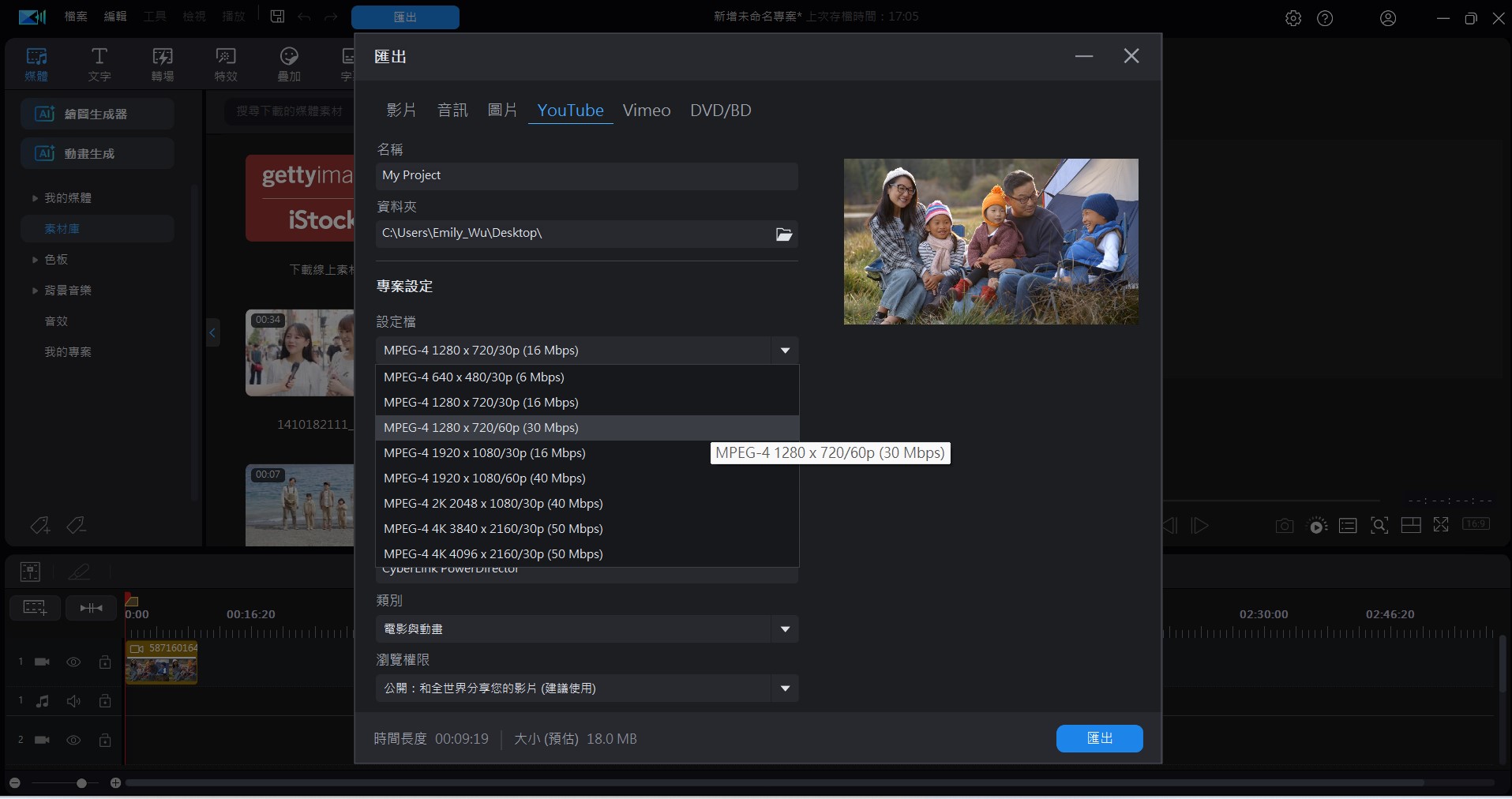The width and height of the screenshot is (1512, 799).
Task: Mute audio track 1 speaker
Action: coord(73,700)
